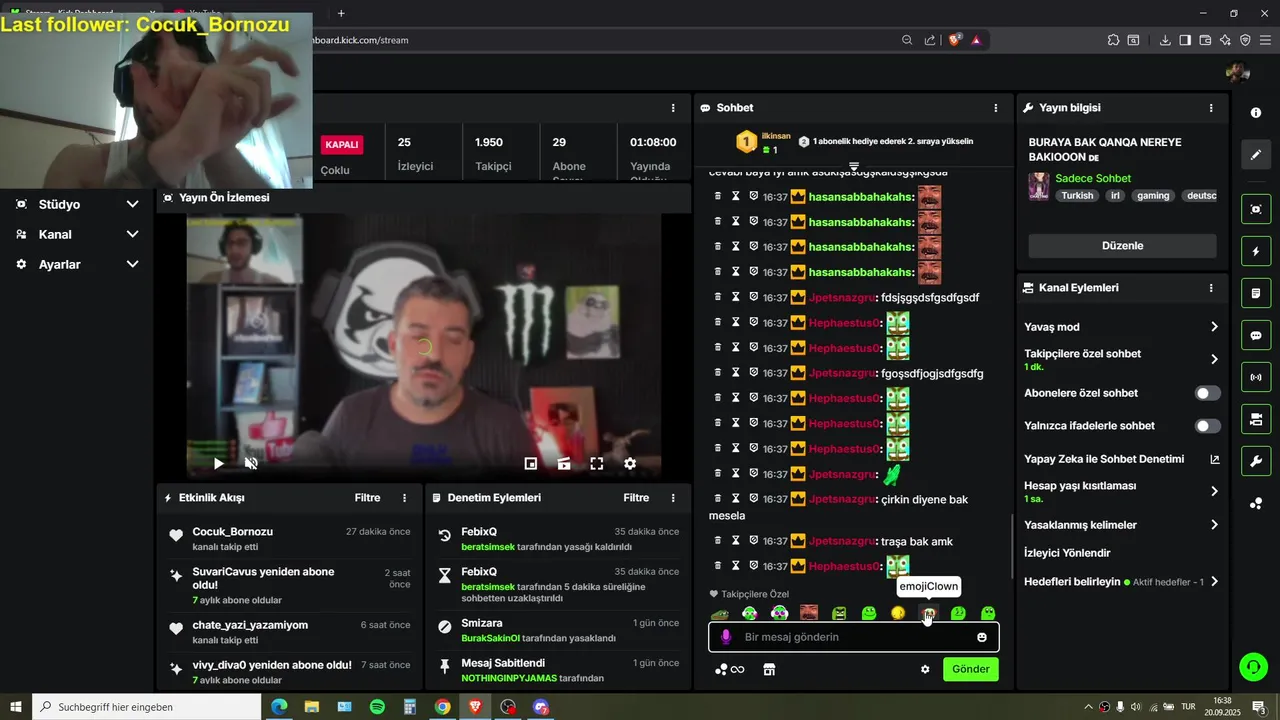This screenshot has width=1280, height=720.
Task: Open Kanal Eylemleri three-dot menu
Action: [1211, 288]
